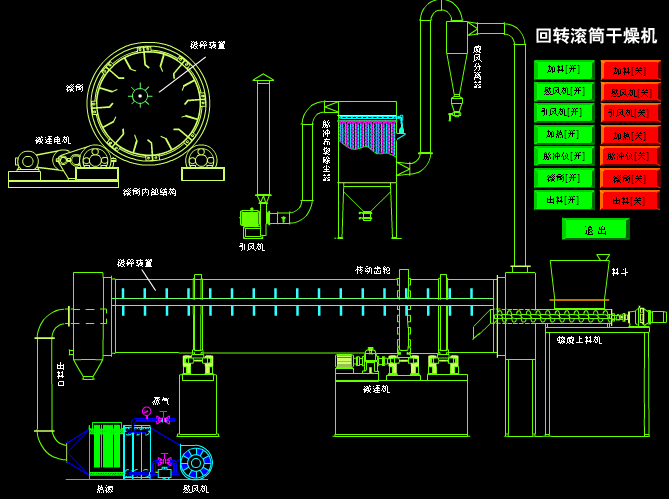Click the induced draft fan (引风机) icon
This screenshot has height=500, width=669.
tap(252, 219)
